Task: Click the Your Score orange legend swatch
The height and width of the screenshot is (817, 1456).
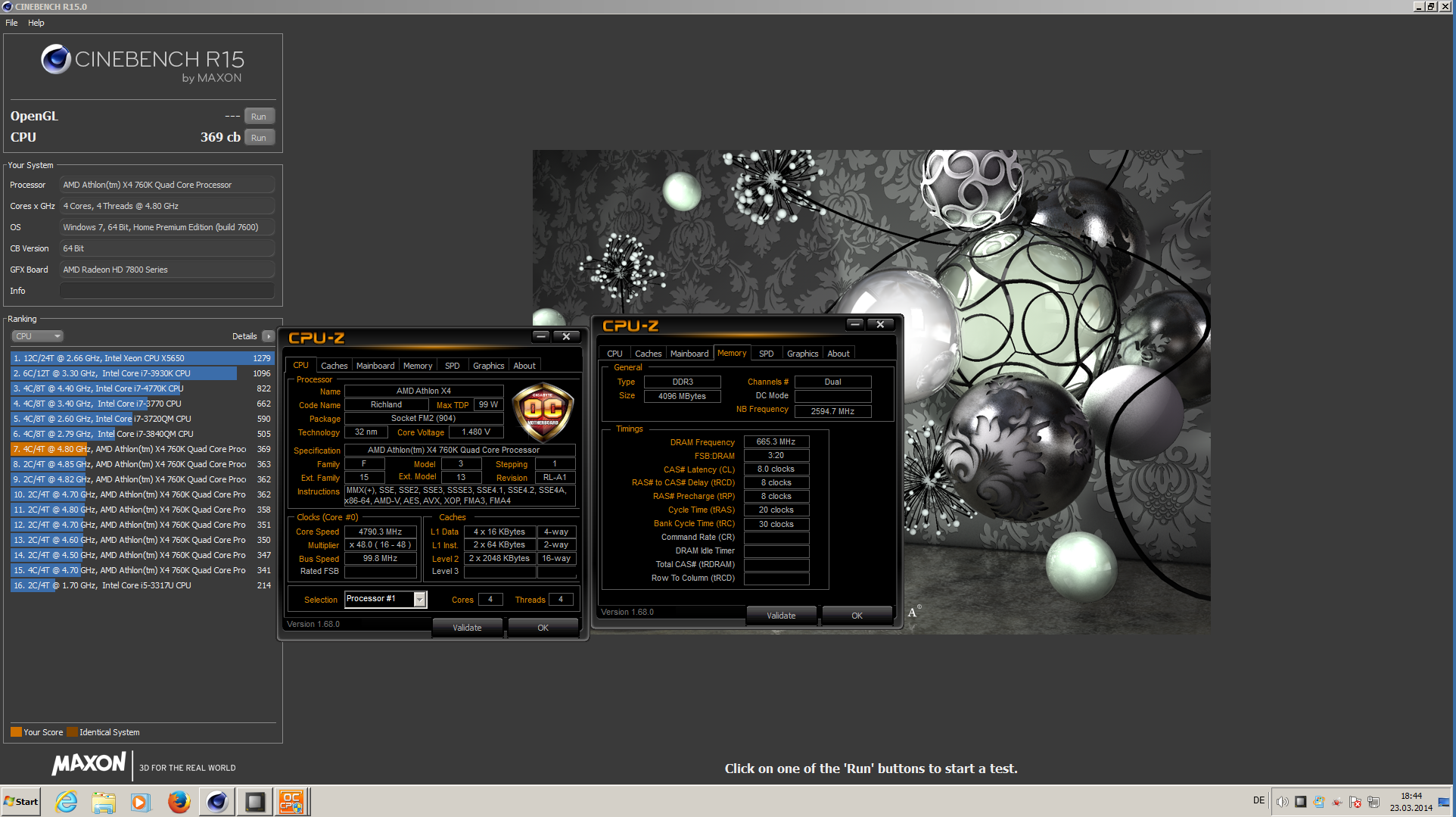Action: (x=16, y=732)
